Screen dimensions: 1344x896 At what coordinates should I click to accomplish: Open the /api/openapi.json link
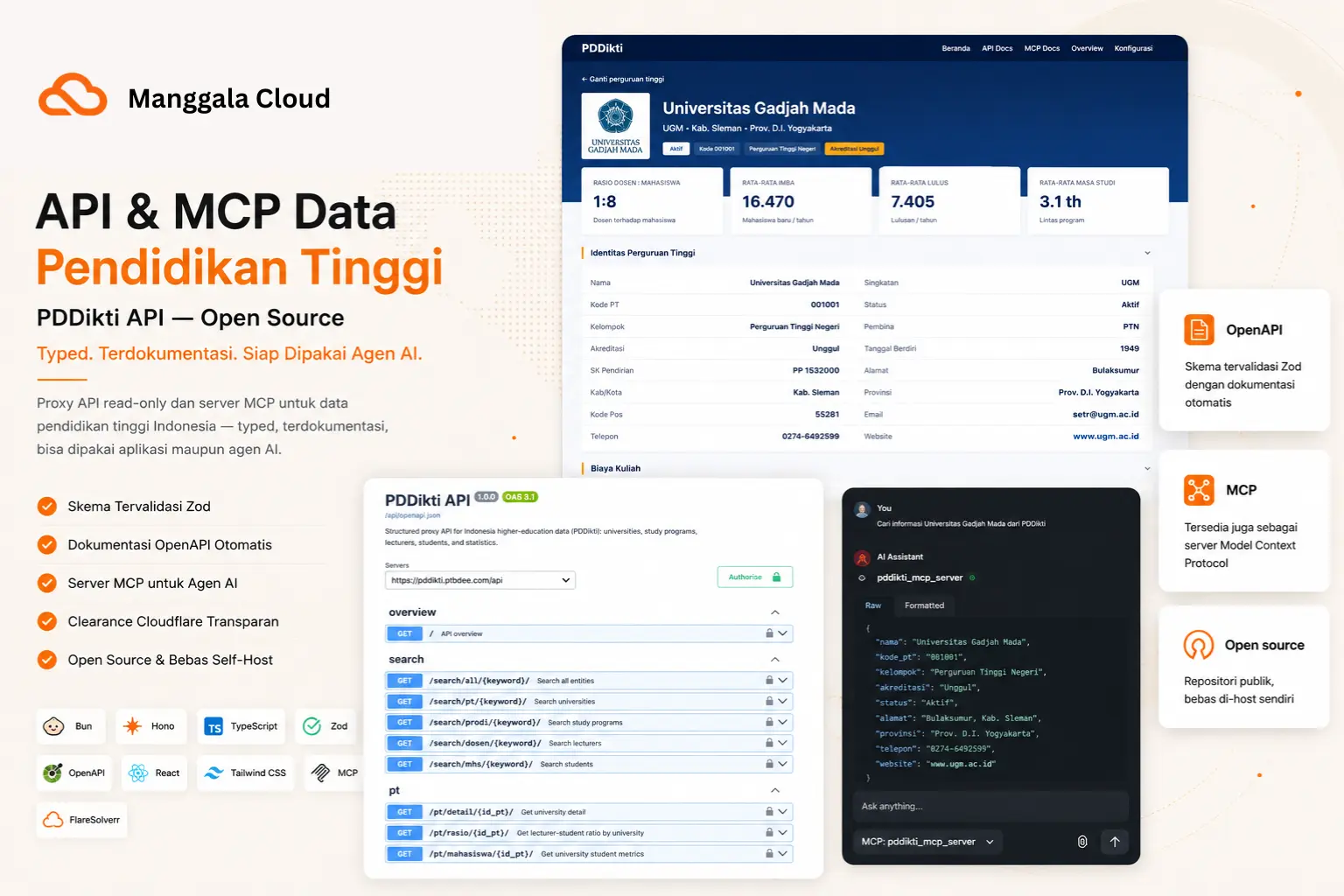[x=412, y=515]
